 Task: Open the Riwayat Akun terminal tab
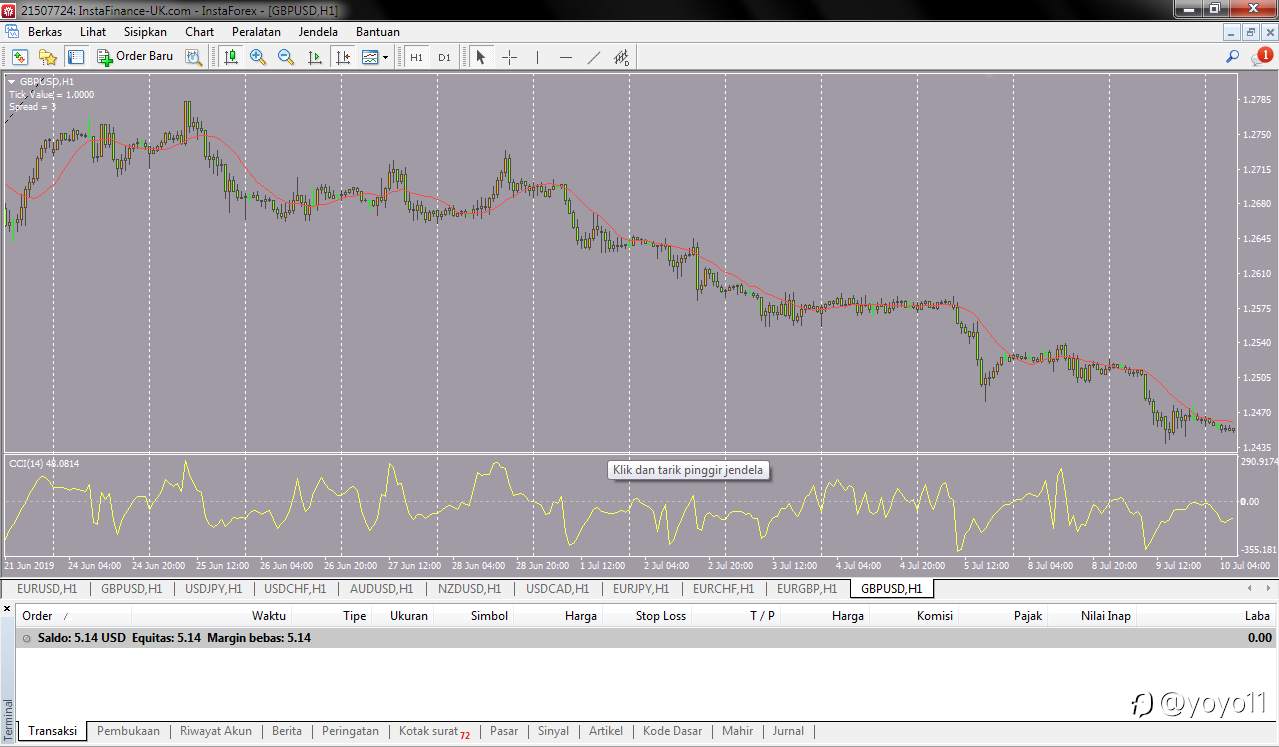pos(215,731)
